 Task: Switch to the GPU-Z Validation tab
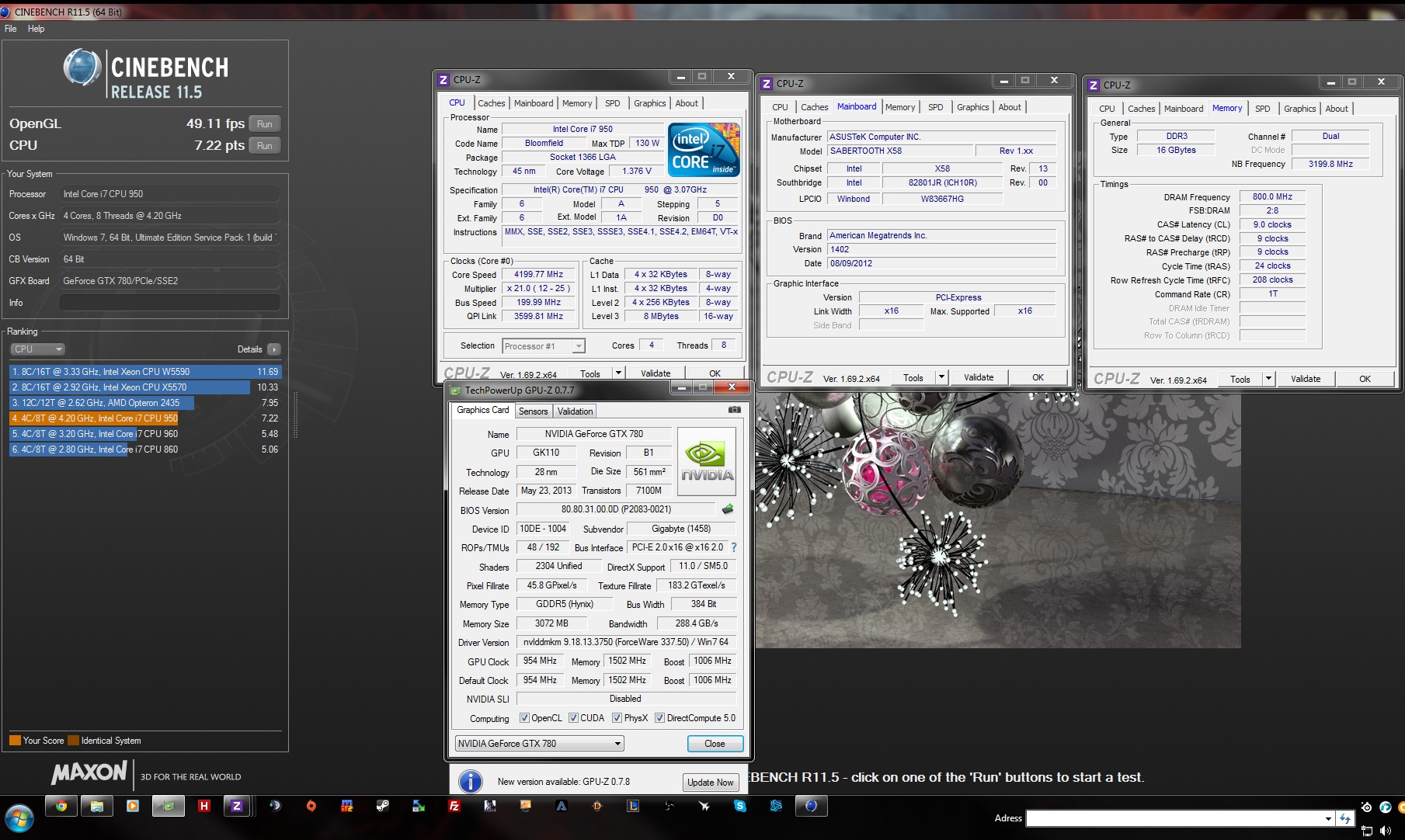click(x=575, y=411)
